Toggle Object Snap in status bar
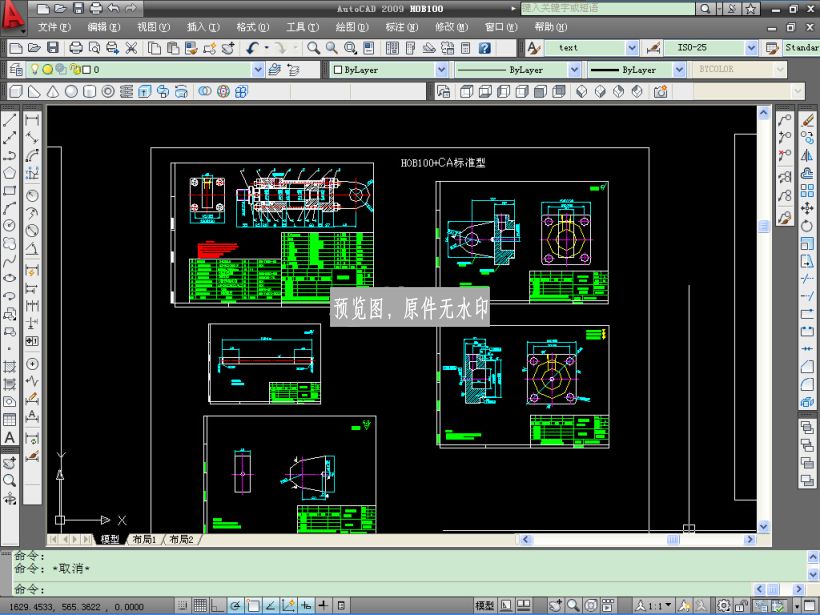 pyautogui.click(x=253, y=606)
